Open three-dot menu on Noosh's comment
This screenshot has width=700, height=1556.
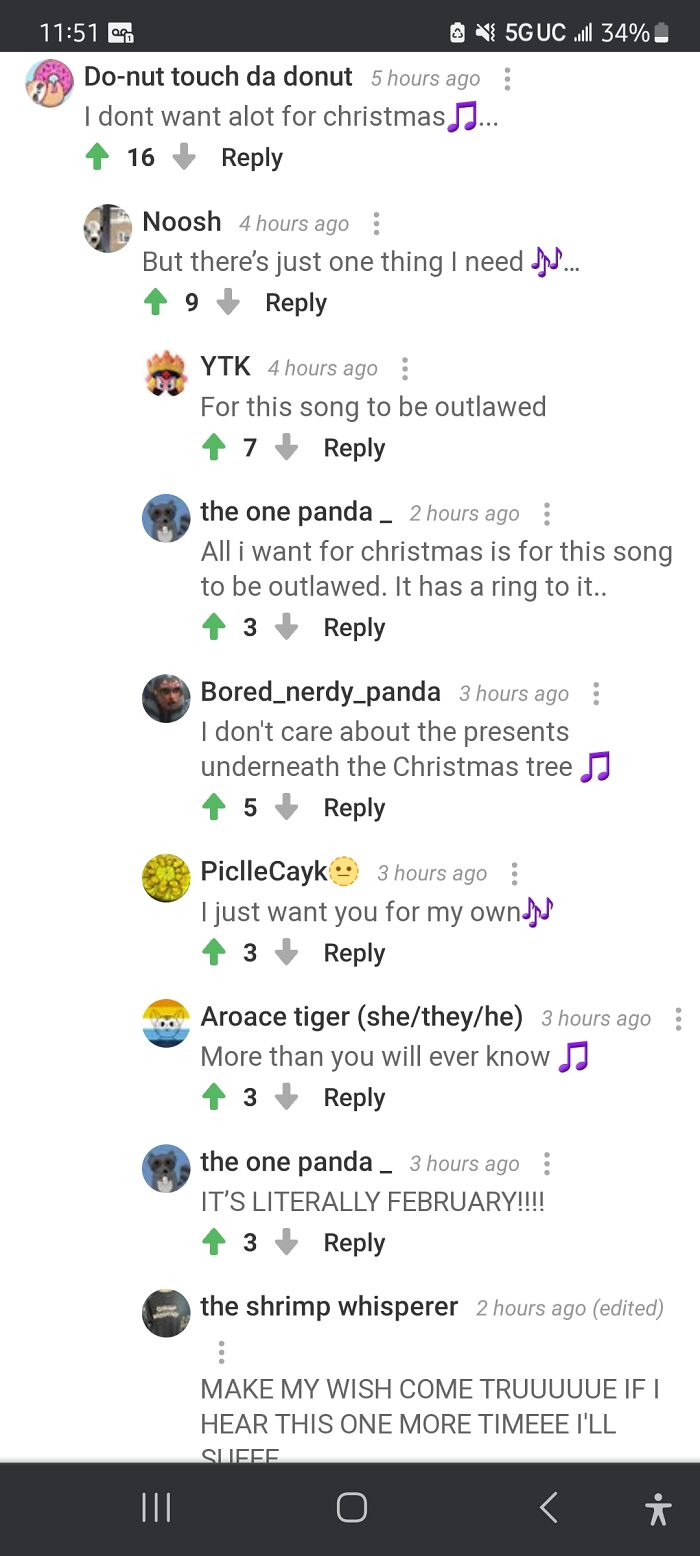[x=376, y=224]
